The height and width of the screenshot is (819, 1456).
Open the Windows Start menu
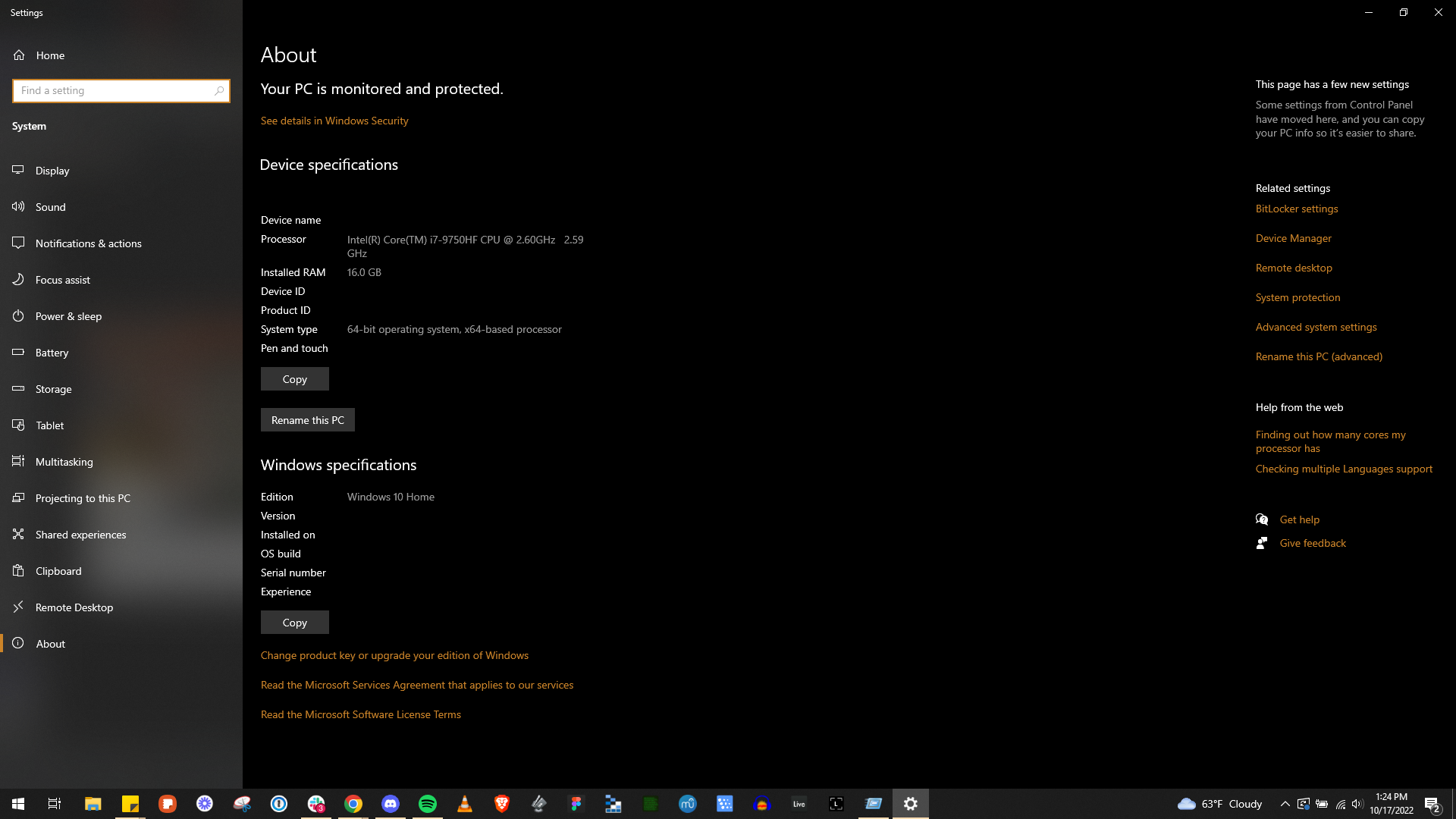[18, 804]
